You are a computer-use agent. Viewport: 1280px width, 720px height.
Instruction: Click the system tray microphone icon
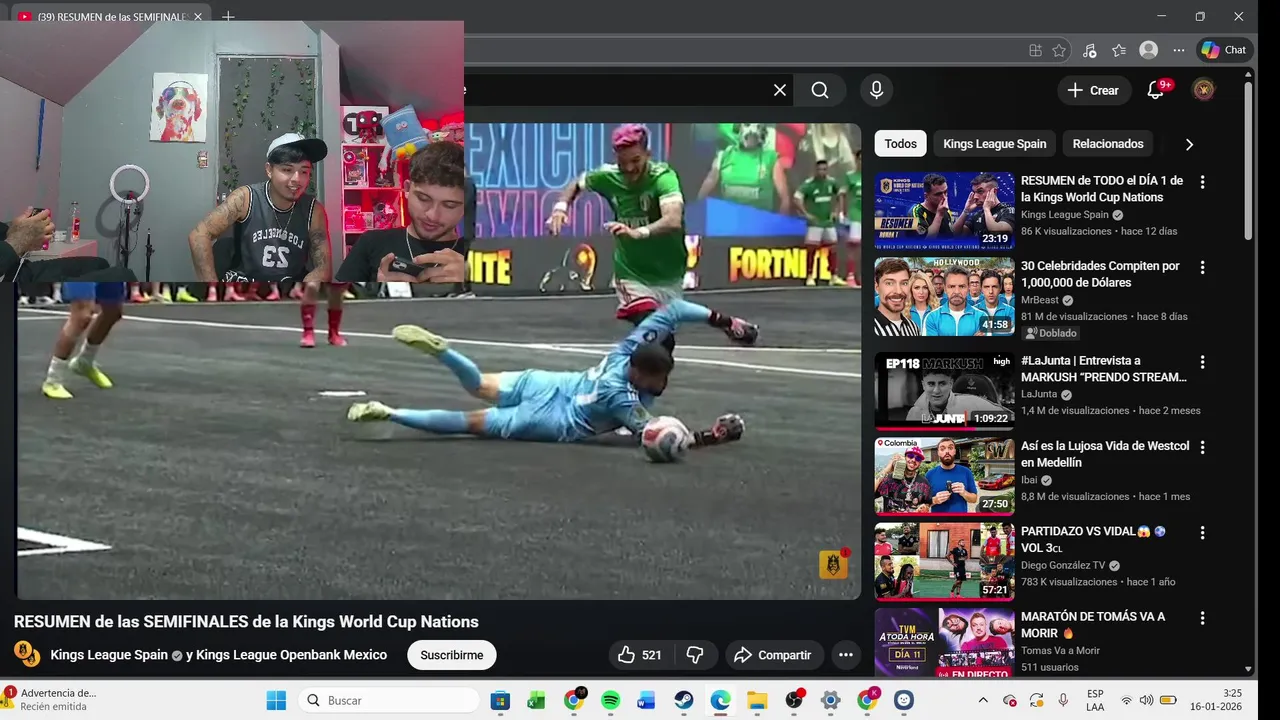tap(1063, 700)
